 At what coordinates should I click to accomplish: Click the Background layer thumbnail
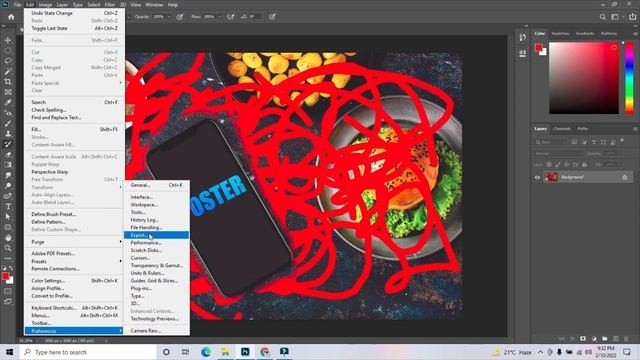pos(551,177)
